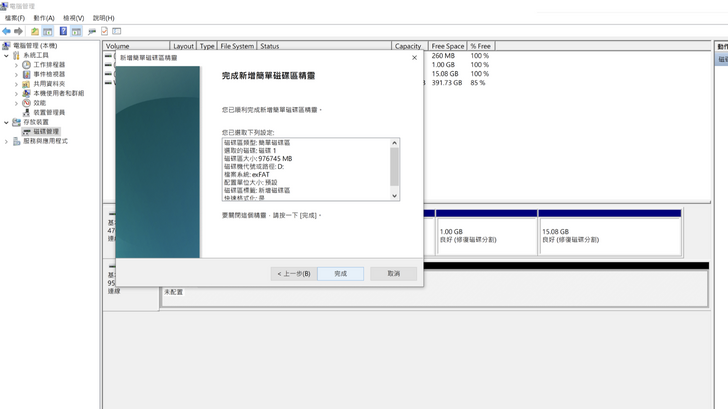
Task: Sort by the Volume column header
Action: pos(136,46)
